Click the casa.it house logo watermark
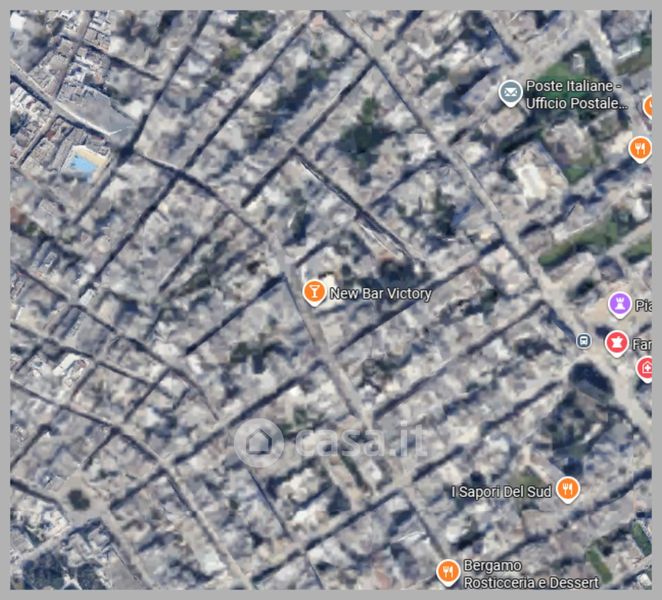662x600 pixels. (x=258, y=442)
